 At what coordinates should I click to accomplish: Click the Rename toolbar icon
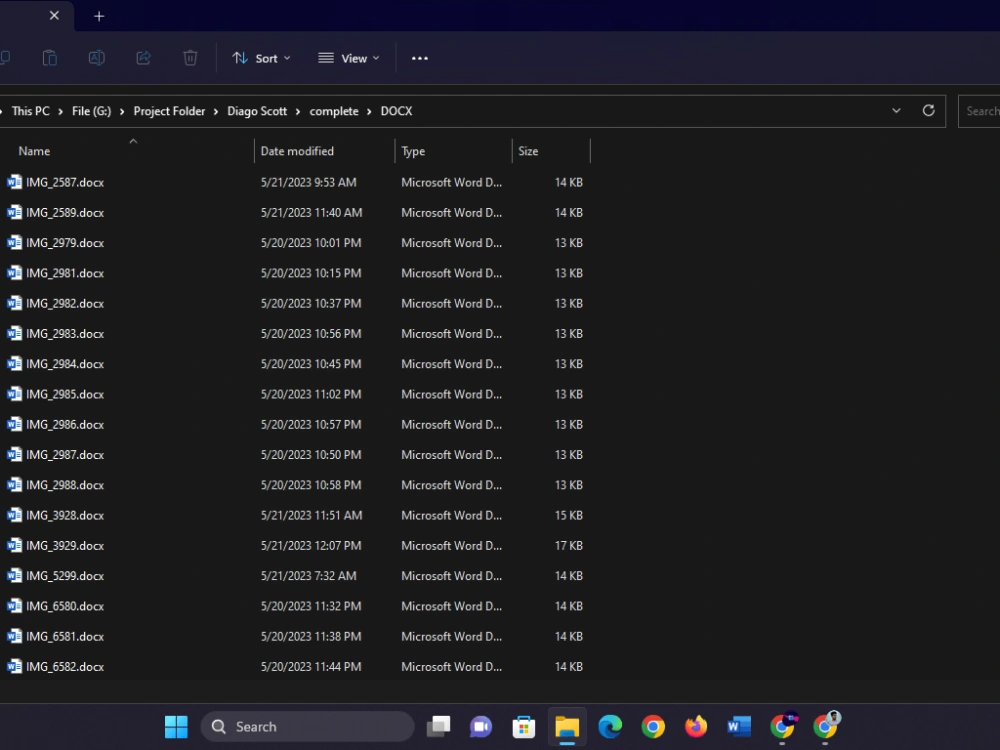pyautogui.click(x=96, y=58)
